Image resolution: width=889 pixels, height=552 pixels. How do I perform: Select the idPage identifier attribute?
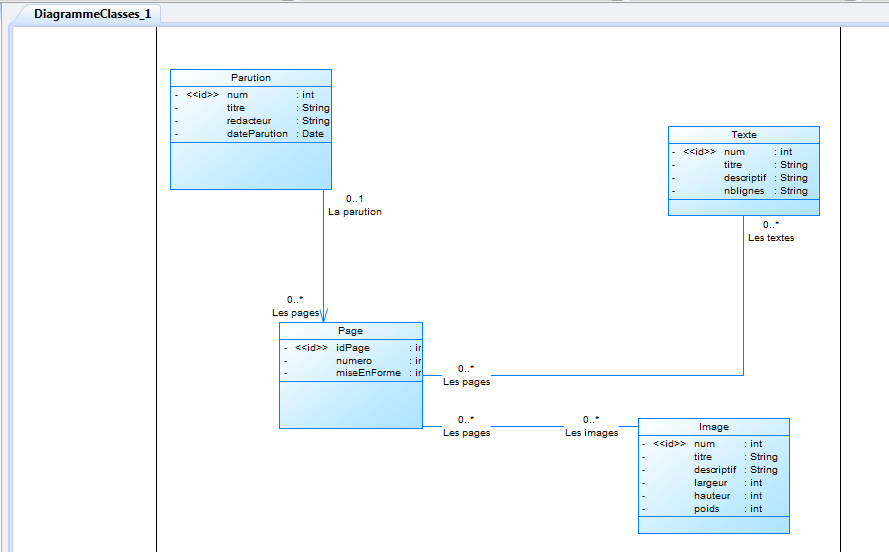(x=352, y=348)
